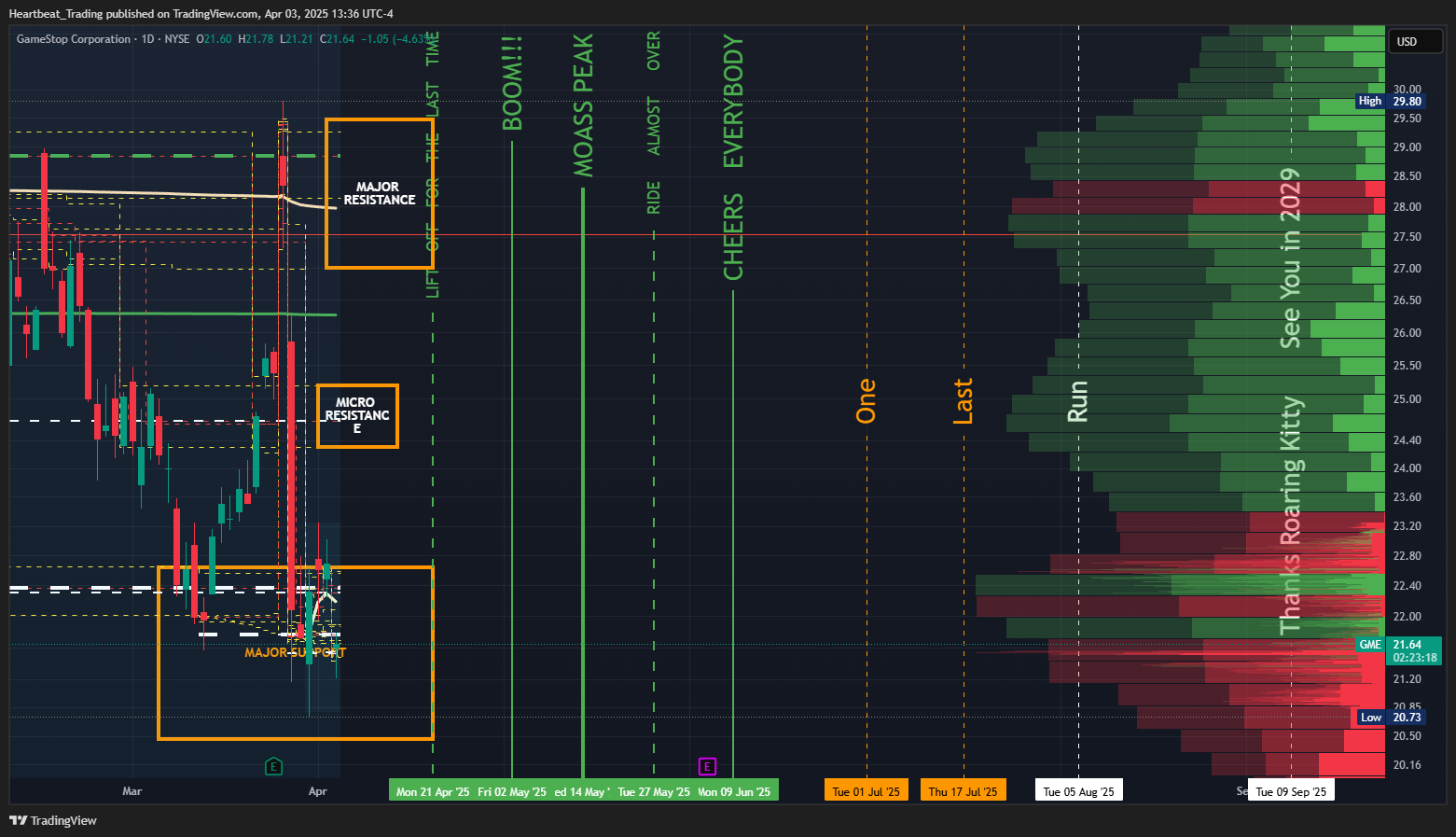Click the white 'Run' vertical label
This screenshot has height=837, width=1456.
coord(1078,401)
